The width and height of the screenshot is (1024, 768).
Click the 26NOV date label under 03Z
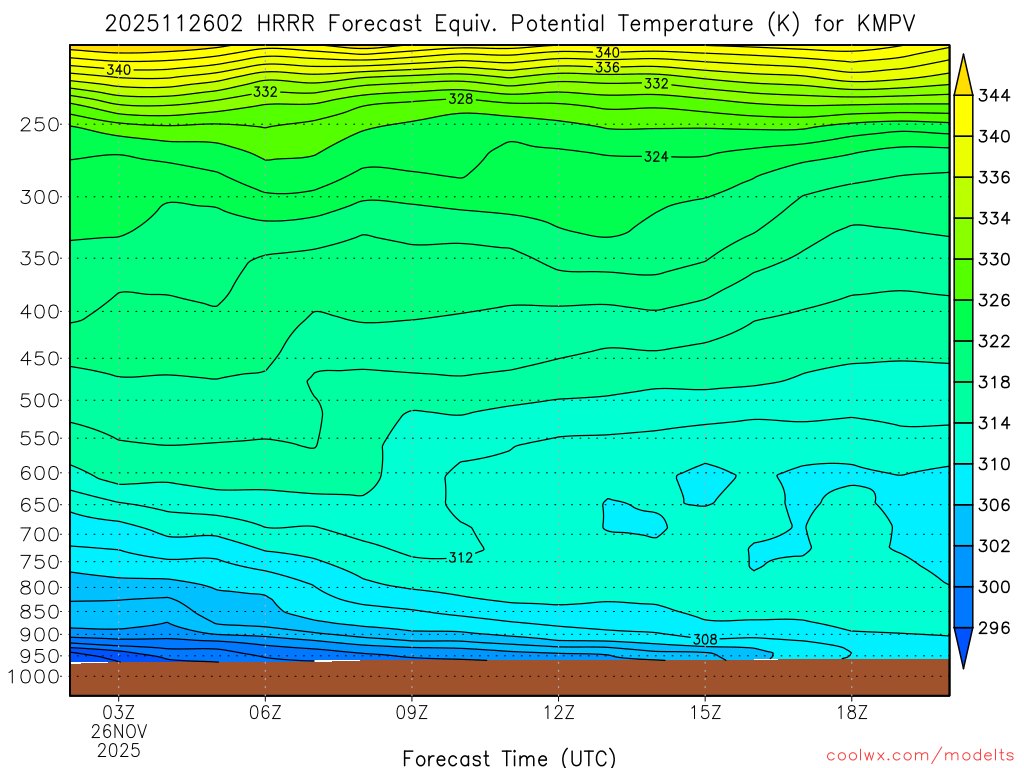(x=119, y=731)
